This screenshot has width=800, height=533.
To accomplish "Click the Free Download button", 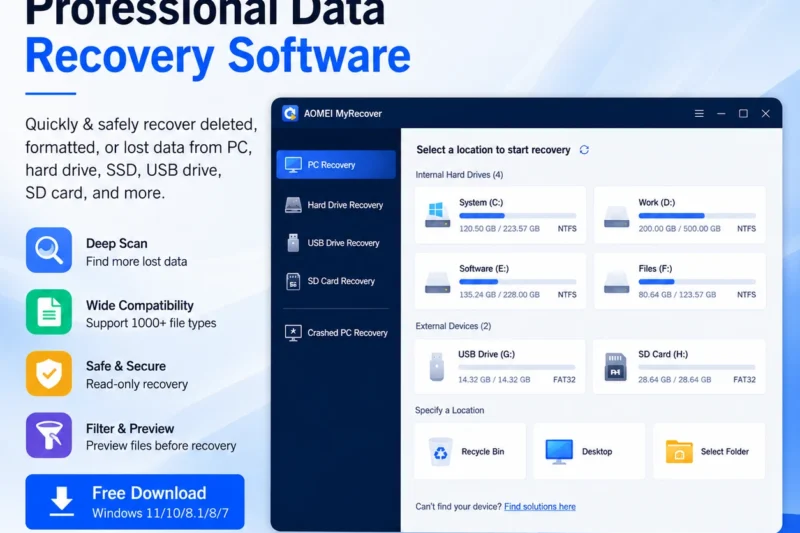I will coord(135,502).
